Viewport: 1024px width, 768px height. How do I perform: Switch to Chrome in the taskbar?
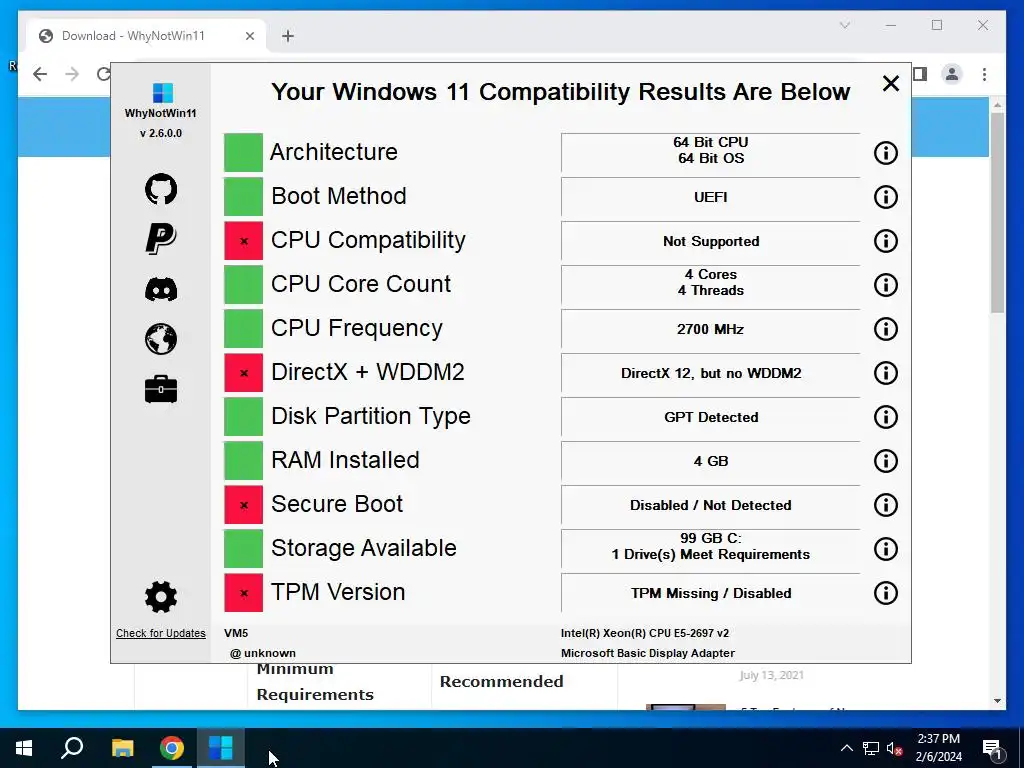pyautogui.click(x=172, y=748)
